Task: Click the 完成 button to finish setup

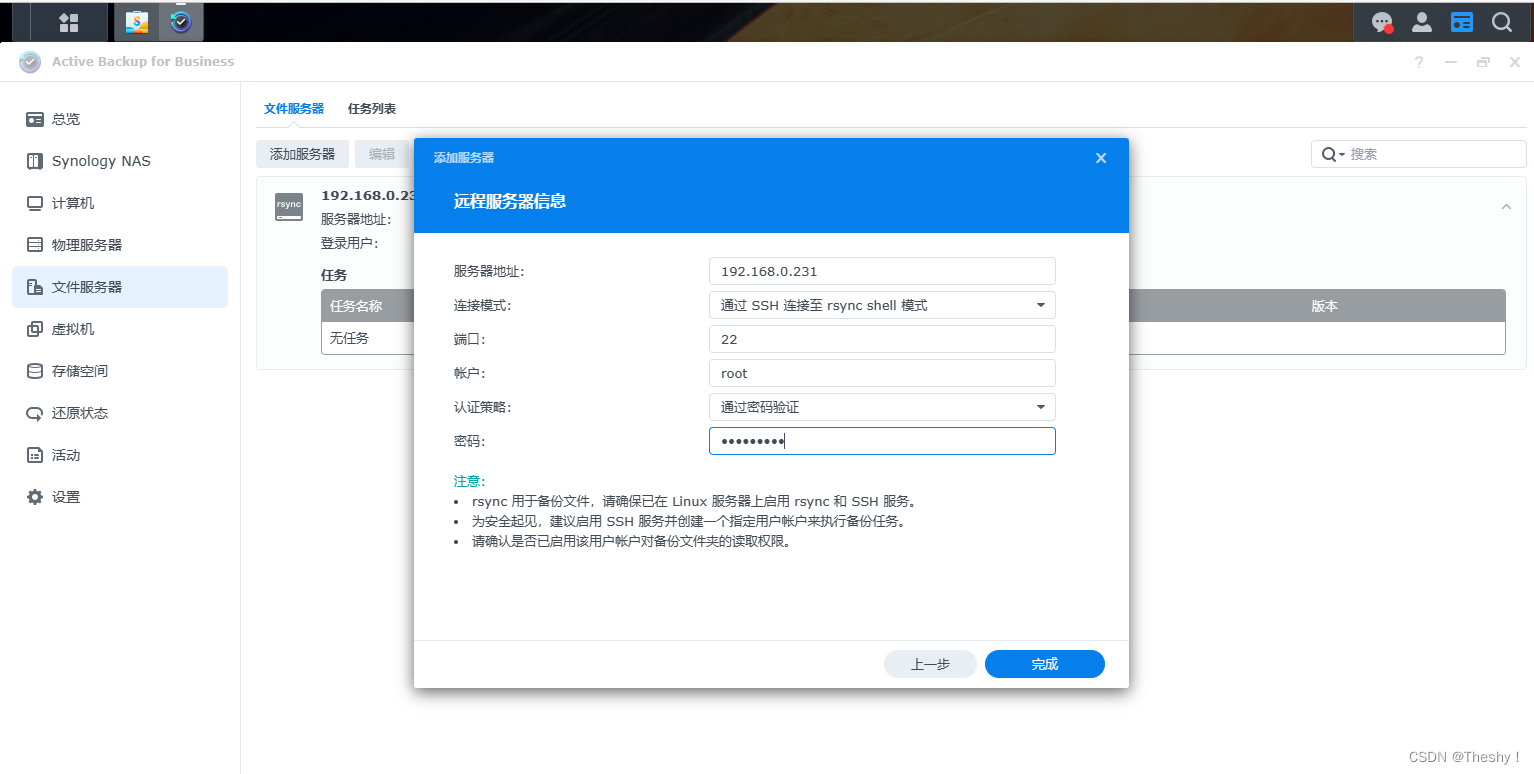Action: (x=1044, y=663)
